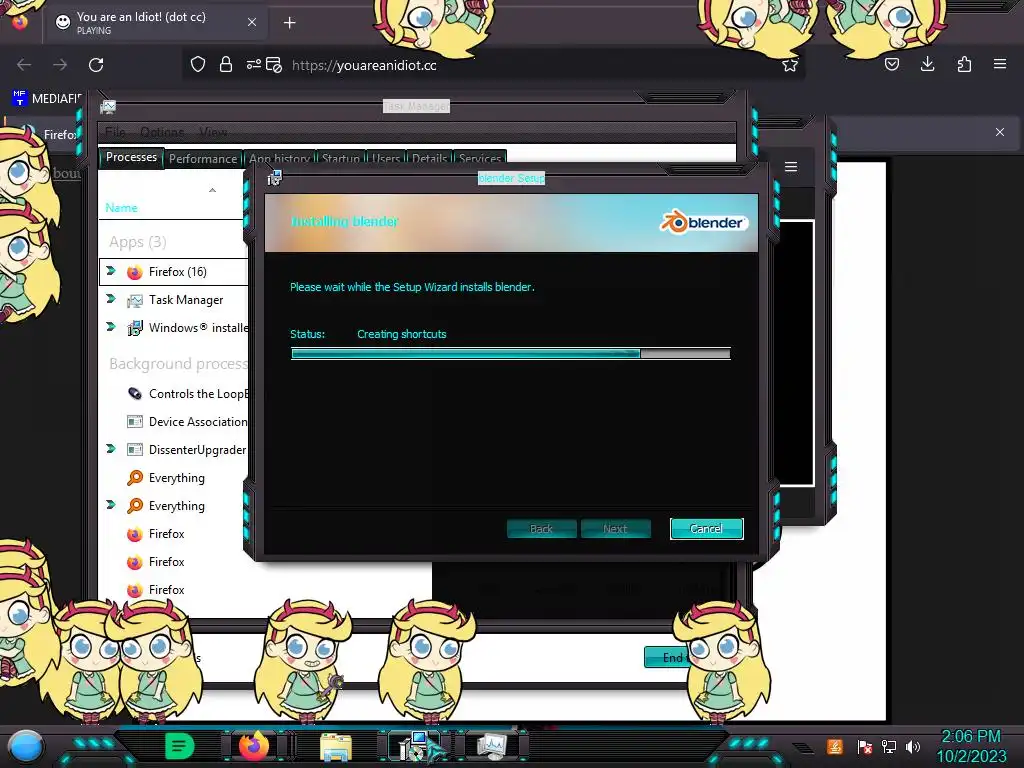Open the network tray icon
The image size is (1024, 768).
[889, 746]
